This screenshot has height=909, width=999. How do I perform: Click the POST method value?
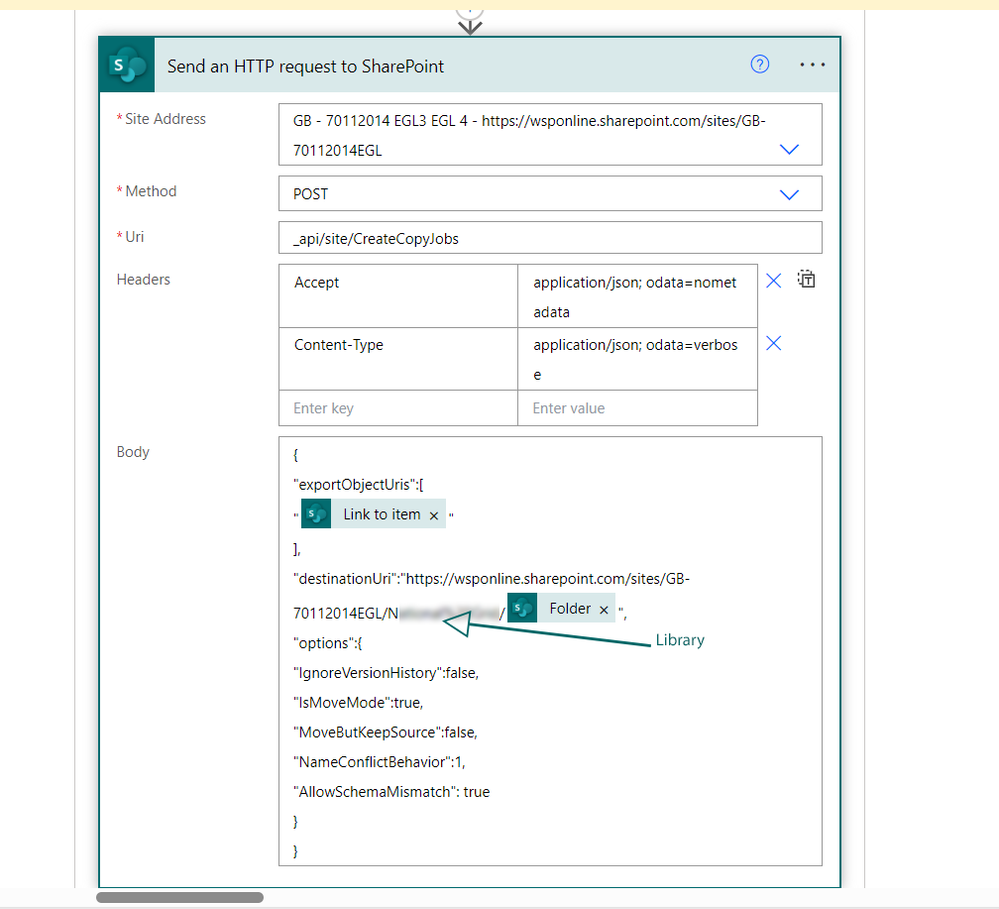(310, 194)
